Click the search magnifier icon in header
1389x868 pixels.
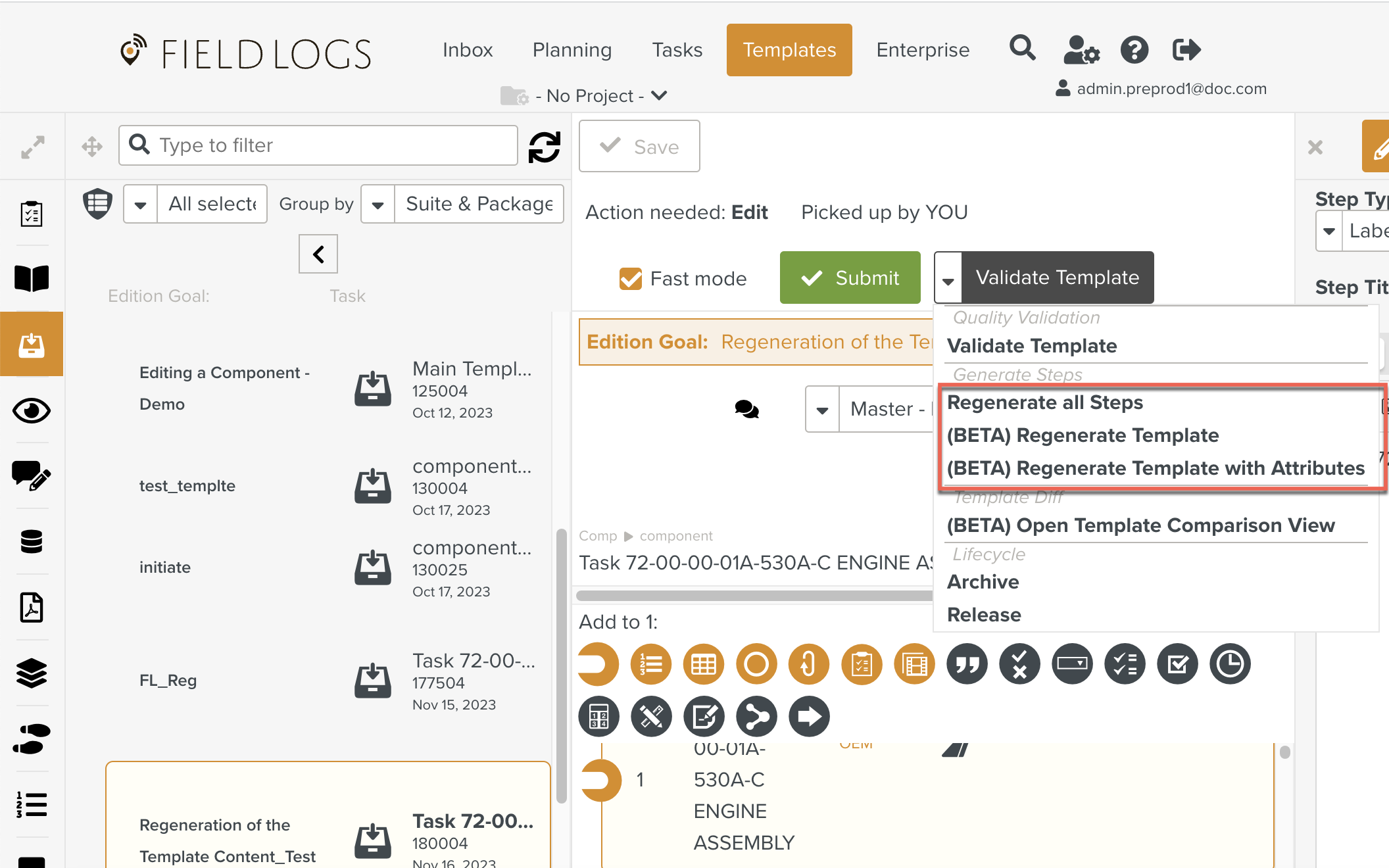[x=1022, y=49]
